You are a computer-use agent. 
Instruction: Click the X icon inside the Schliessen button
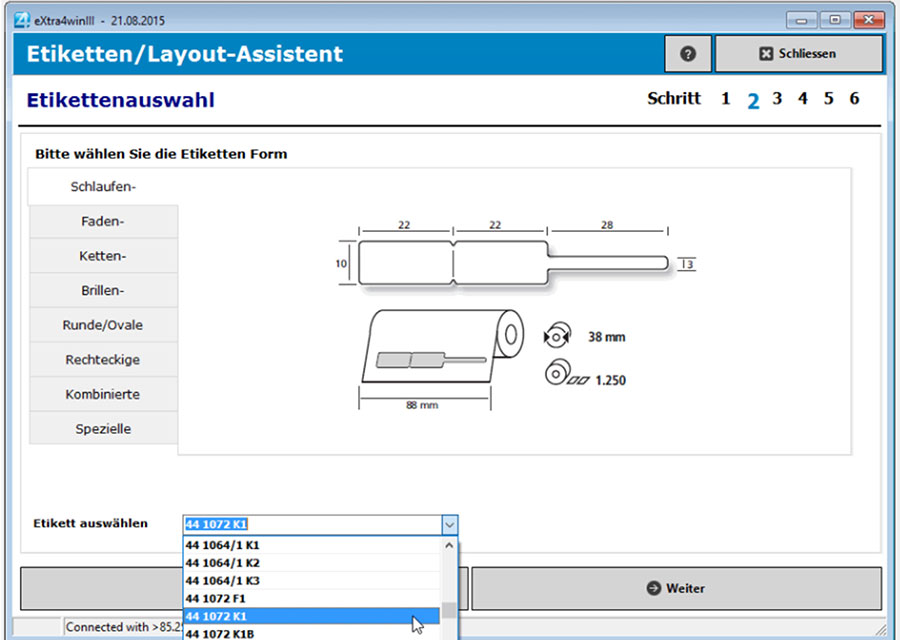766,53
